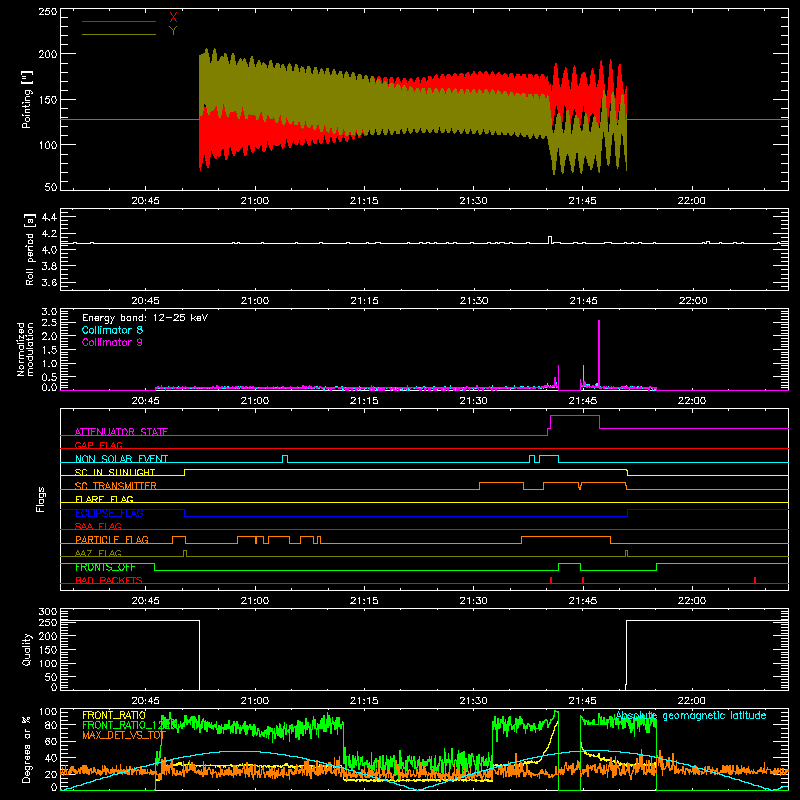Viewport: 800px width, 800px height.
Task: Click the green FRONT_RATIO_1225 legend label
Action: point(130,725)
